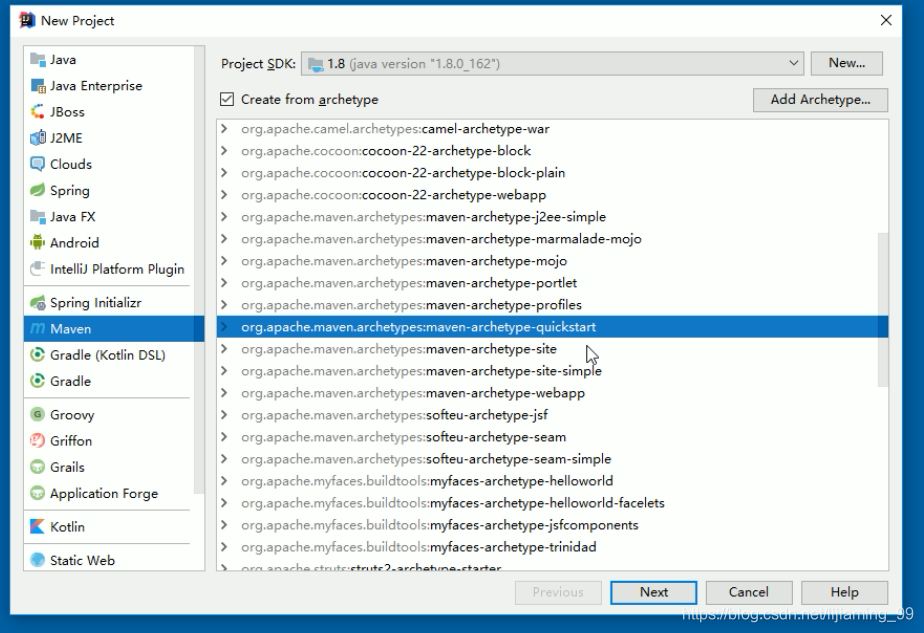Uncheck Create from archetype checkbox
Screen dimensions: 924x633
pos(227,99)
